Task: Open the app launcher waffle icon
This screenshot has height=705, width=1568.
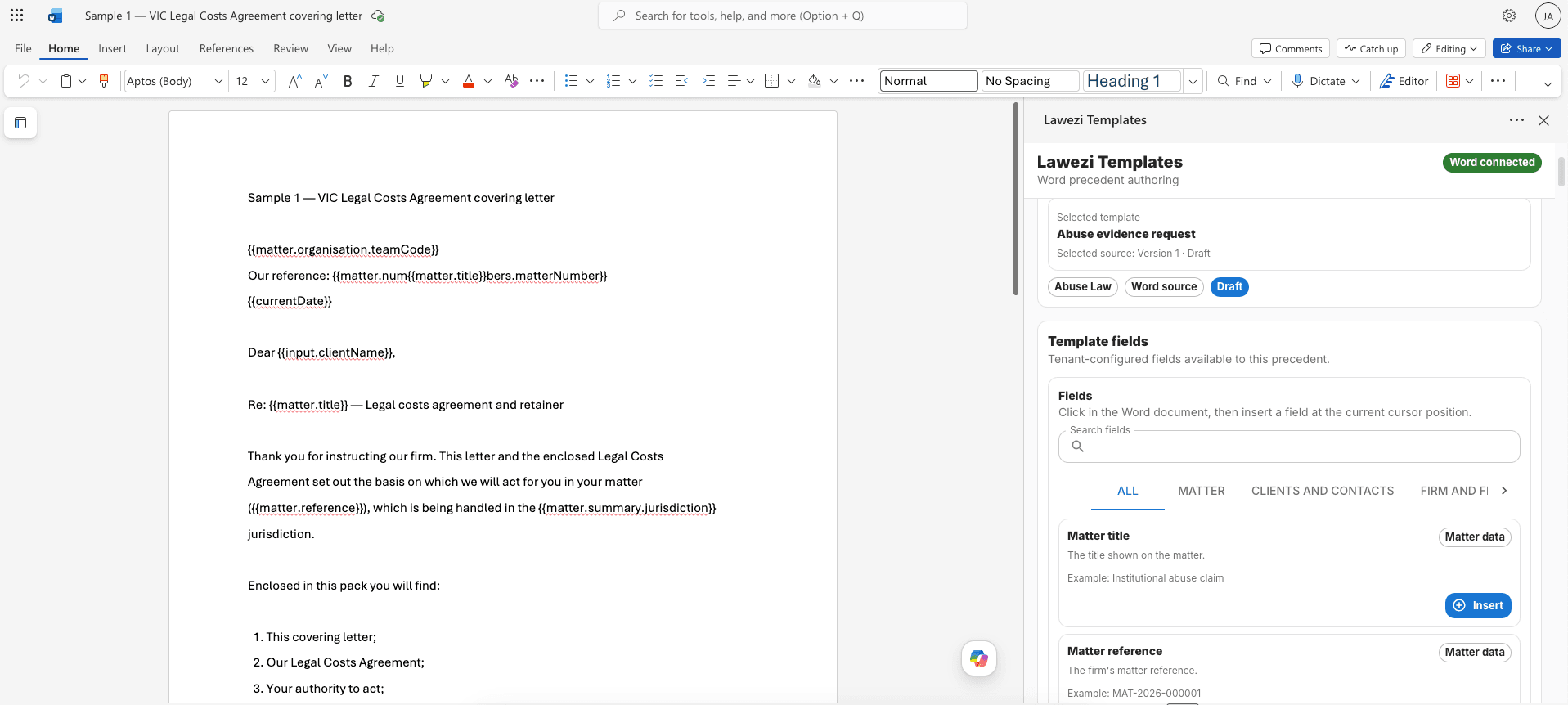Action: click(x=16, y=16)
